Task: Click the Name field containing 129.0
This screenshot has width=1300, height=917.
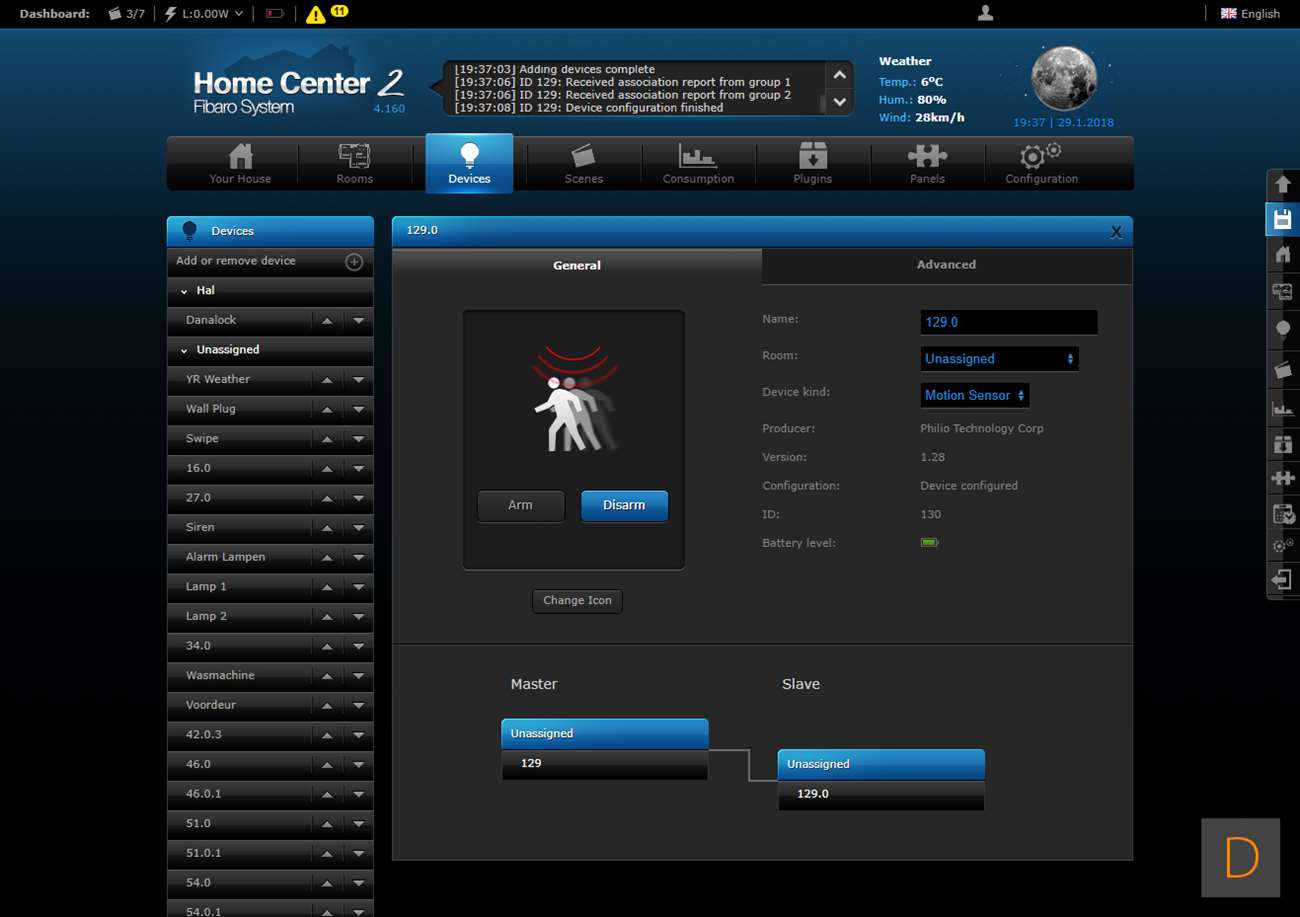Action: pyautogui.click(x=1009, y=322)
